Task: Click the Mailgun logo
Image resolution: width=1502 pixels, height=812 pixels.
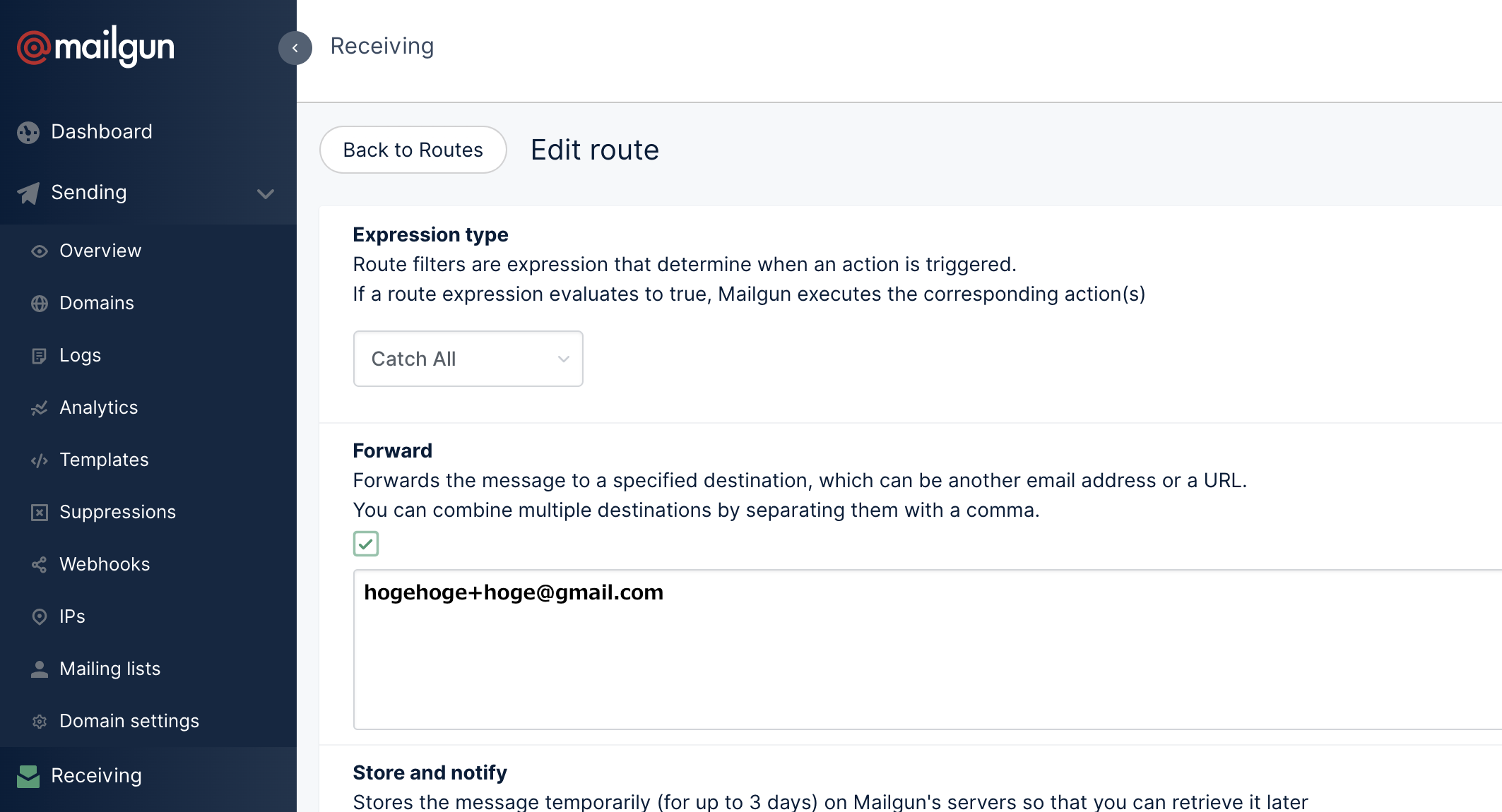Action: click(95, 46)
